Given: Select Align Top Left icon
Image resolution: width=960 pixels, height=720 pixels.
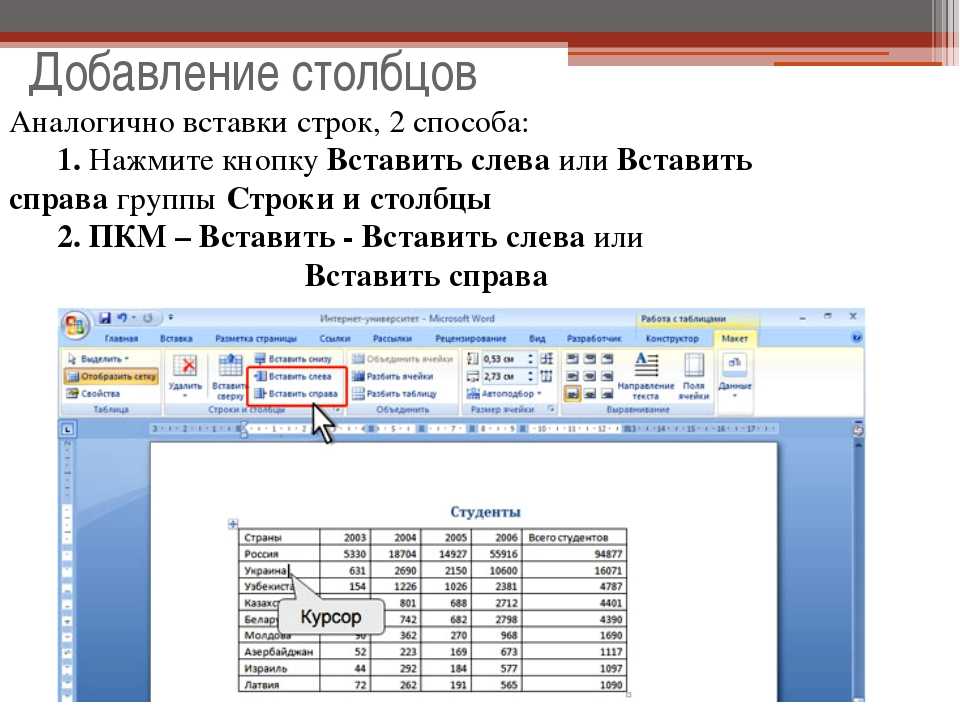Looking at the screenshot, I should [572, 359].
